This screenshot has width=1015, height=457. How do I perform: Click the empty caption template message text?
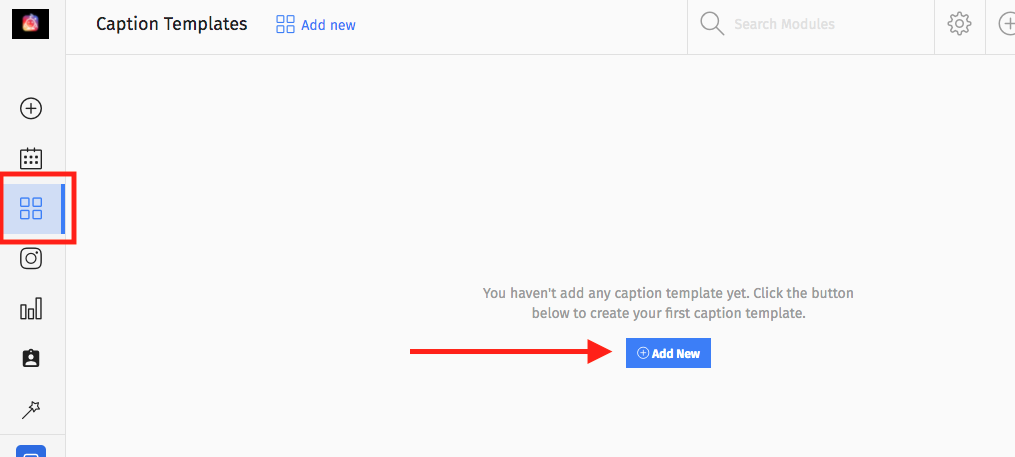coord(668,304)
